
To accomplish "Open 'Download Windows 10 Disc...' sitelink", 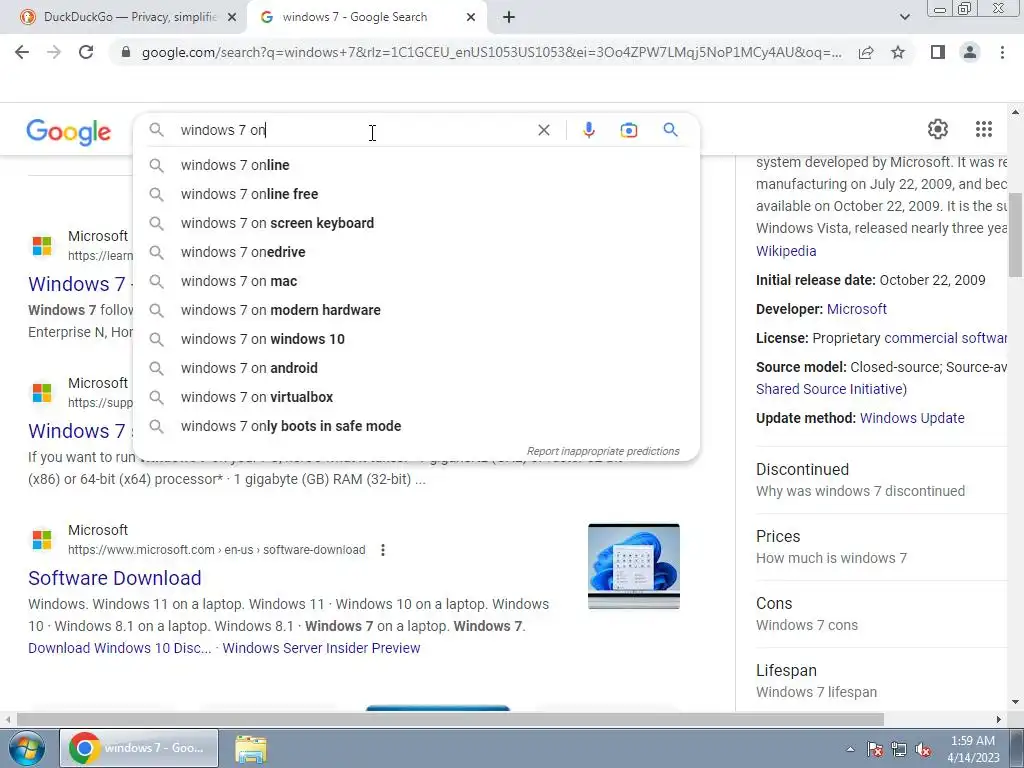I will 120,648.
